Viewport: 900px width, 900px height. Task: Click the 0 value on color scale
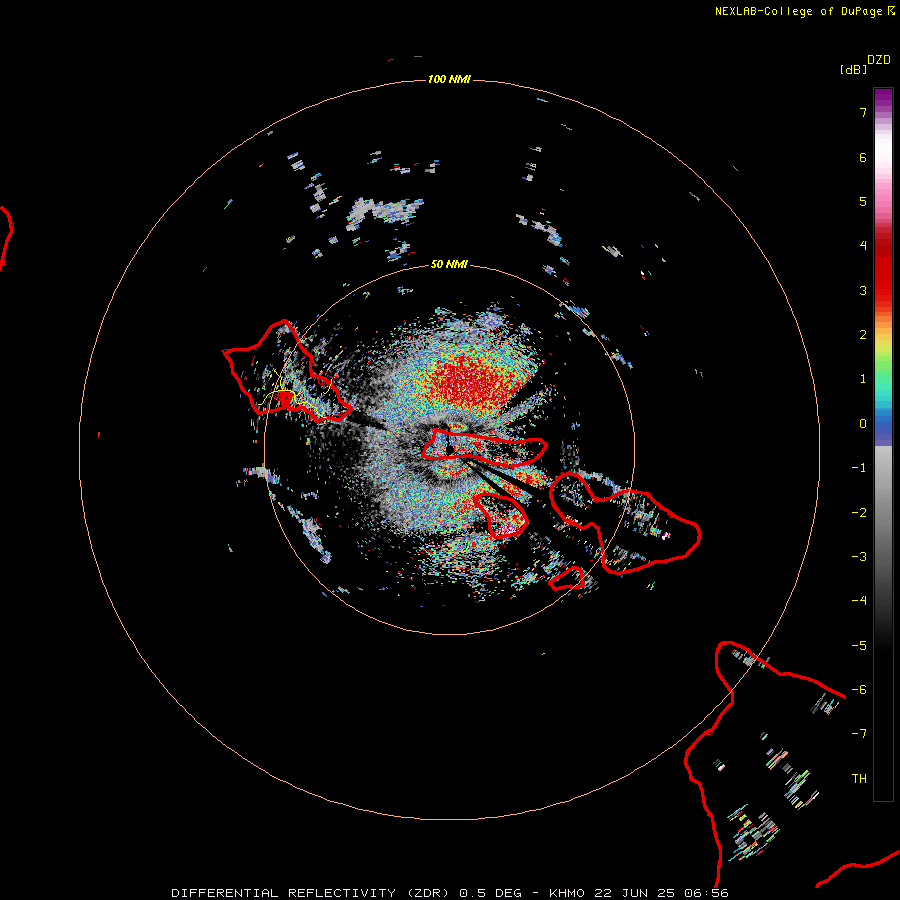pos(863,424)
